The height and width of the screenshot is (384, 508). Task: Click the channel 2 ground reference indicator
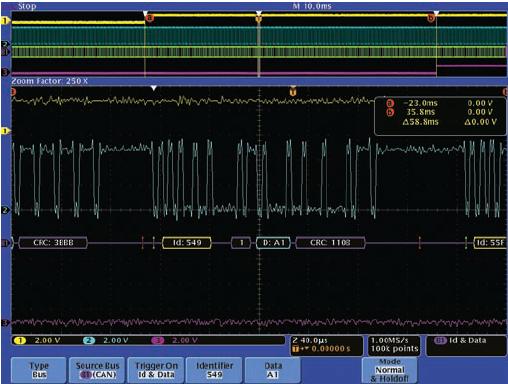coord(5,210)
